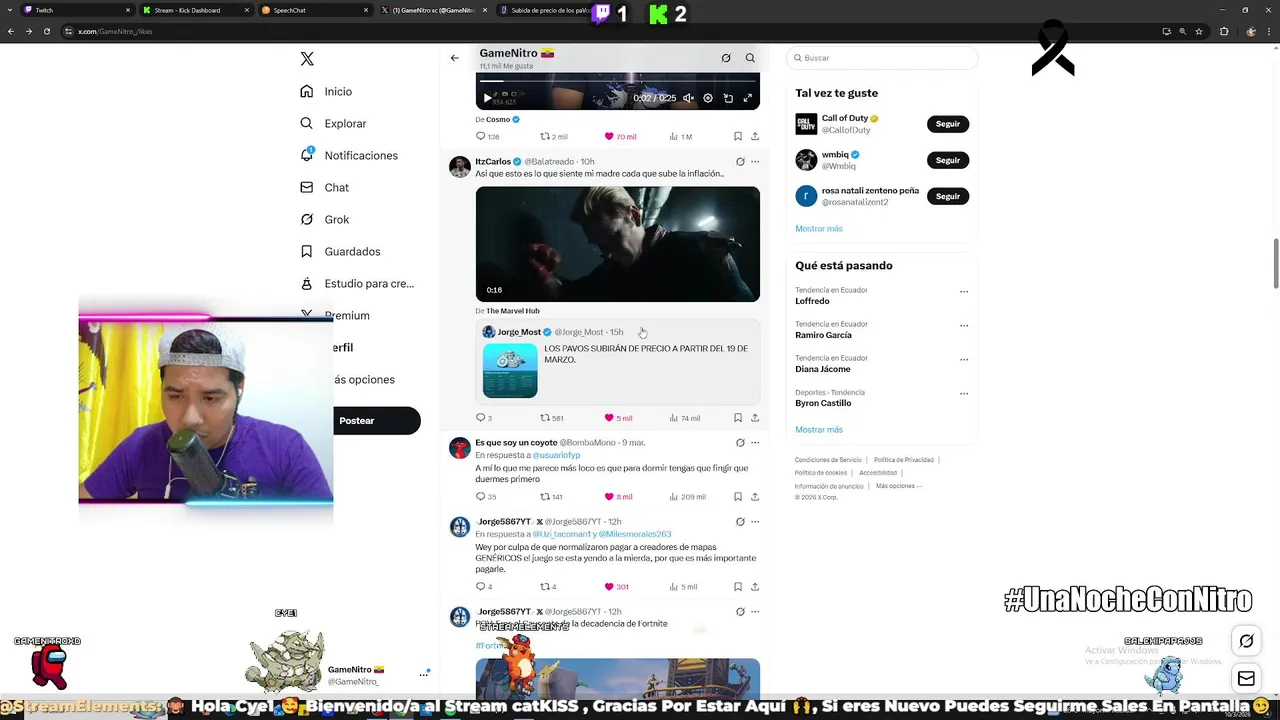Unlike the post with 70 mil likes

click(620, 136)
